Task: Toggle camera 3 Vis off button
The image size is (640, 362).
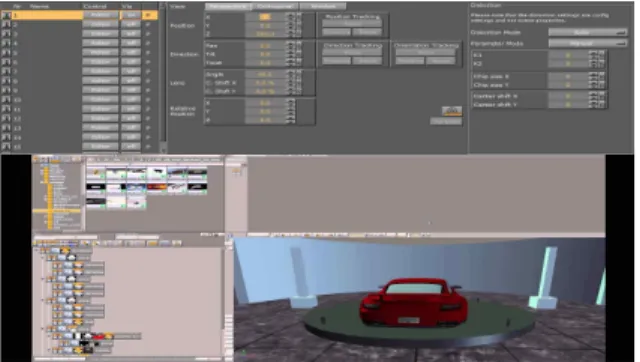Action: [131, 34]
